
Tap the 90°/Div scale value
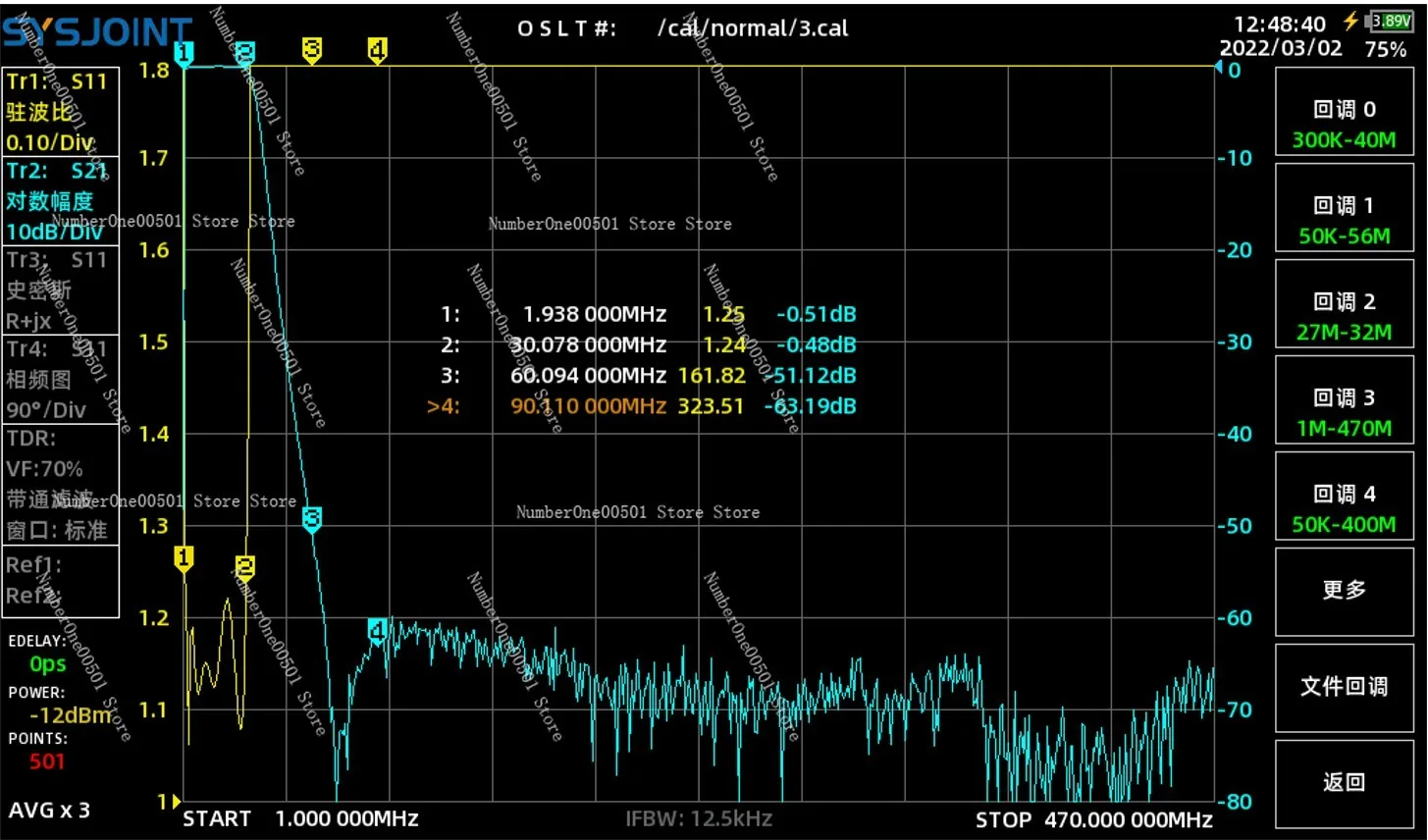pos(45,410)
